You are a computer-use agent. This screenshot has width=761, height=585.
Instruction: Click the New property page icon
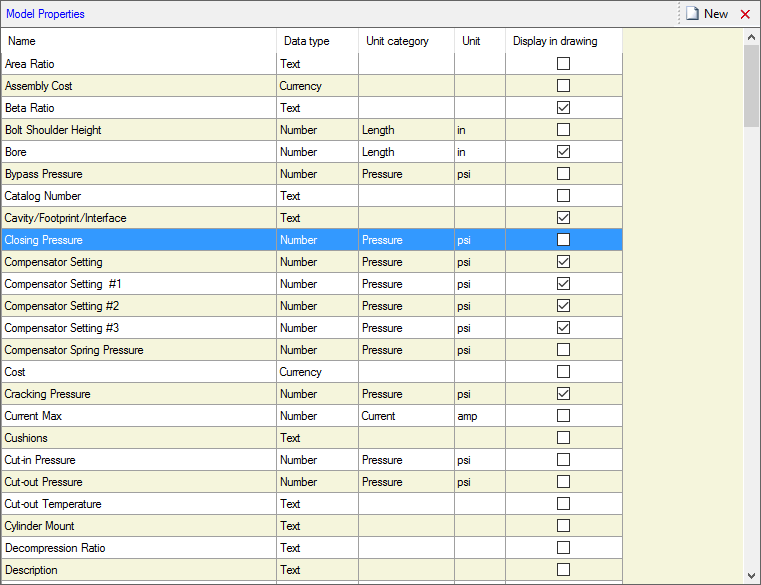click(692, 14)
